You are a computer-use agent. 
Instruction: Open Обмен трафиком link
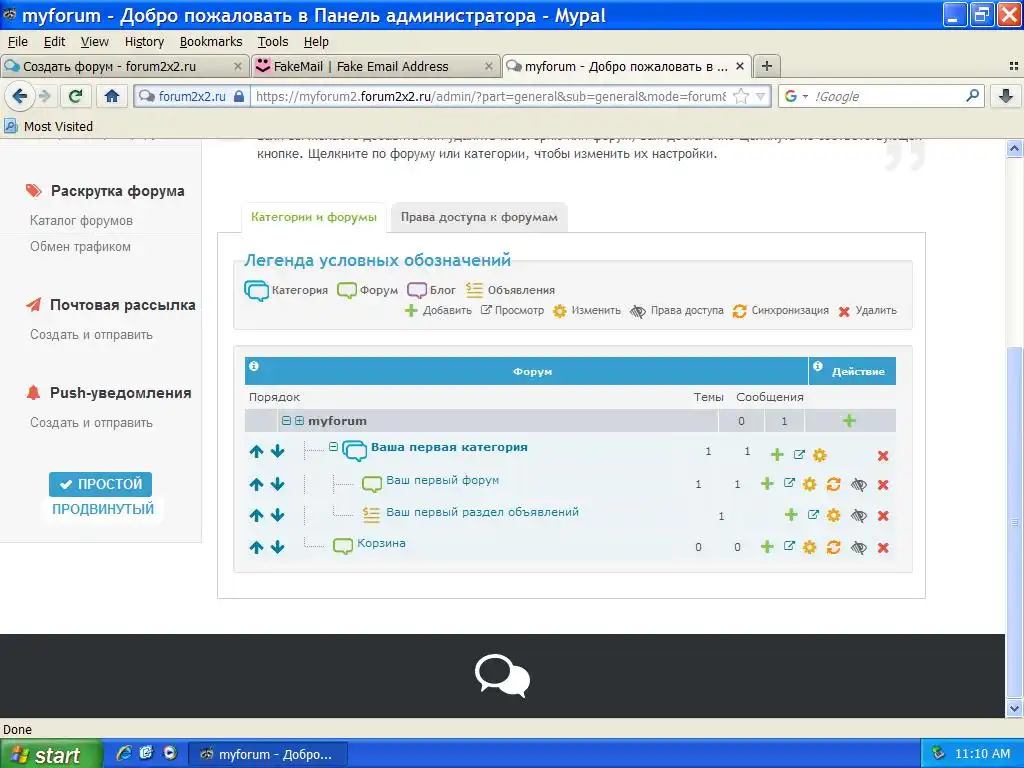click(x=80, y=247)
